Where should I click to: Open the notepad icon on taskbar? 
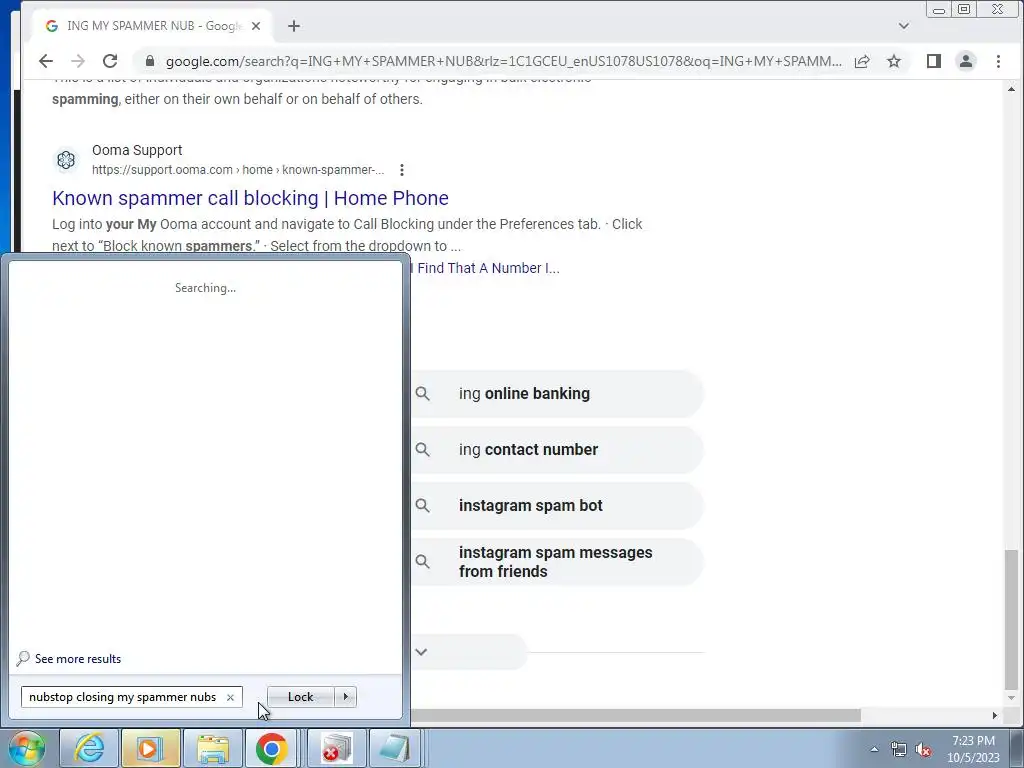[x=395, y=748]
